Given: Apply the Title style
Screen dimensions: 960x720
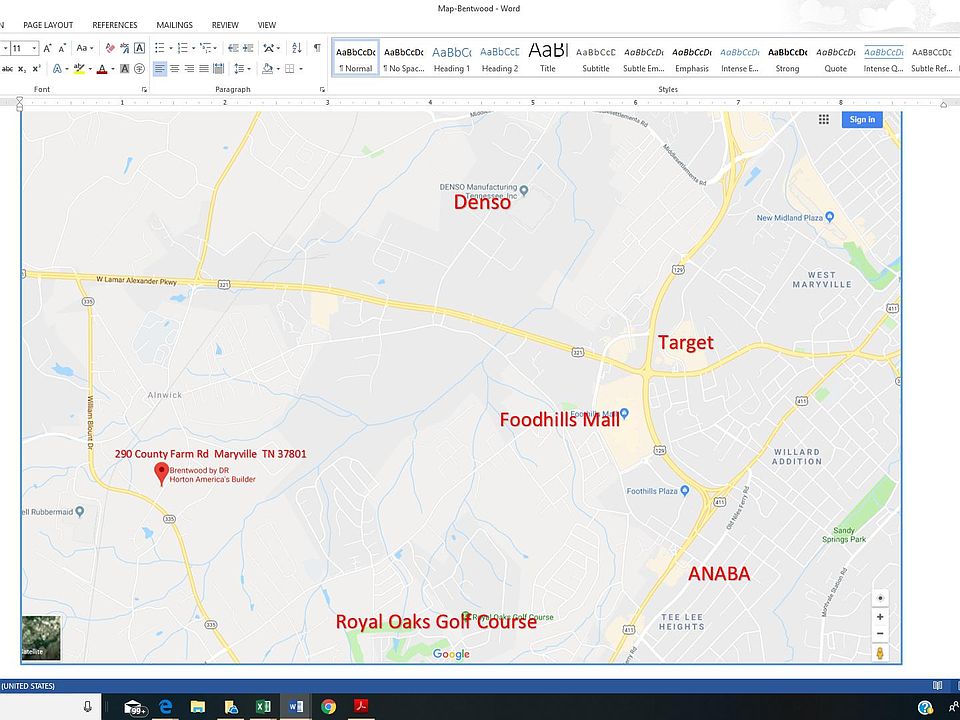Looking at the screenshot, I should point(548,58).
